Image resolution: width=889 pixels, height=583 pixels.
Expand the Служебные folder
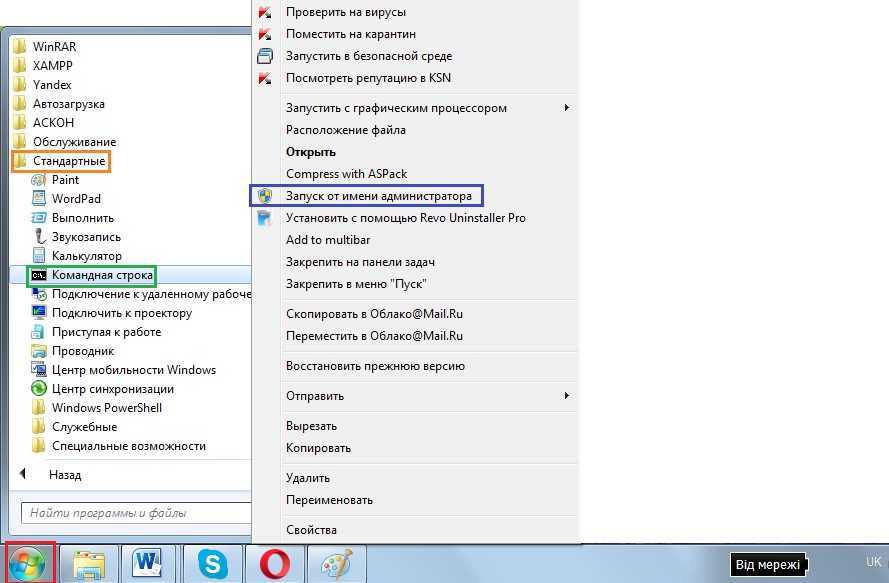pyautogui.click(x=84, y=427)
